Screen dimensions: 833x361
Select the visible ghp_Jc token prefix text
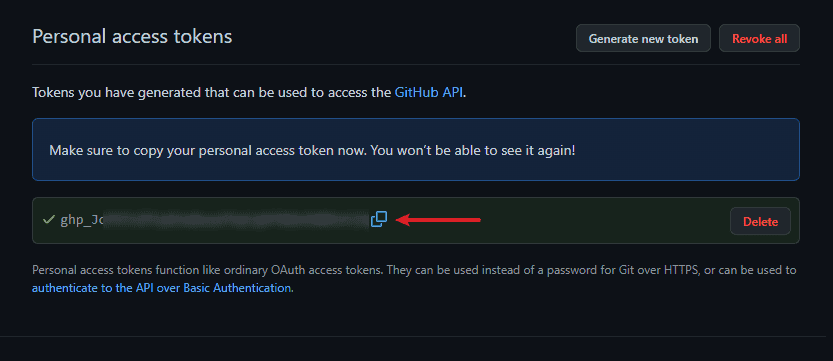[x=80, y=220]
